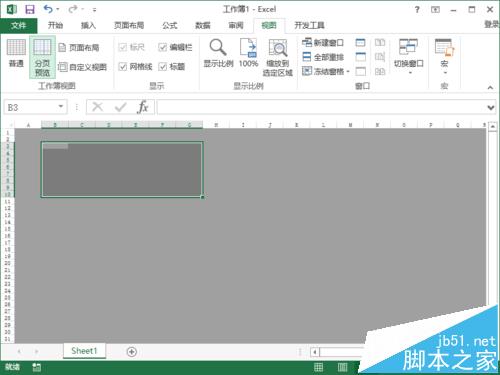Click the Select All corner of the sheet
This screenshot has width=500, height=375.
click(9, 125)
